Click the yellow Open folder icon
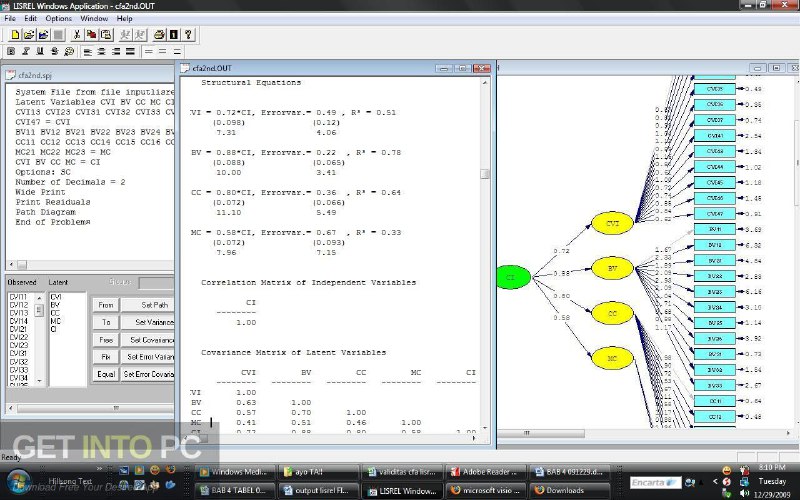Screen dimensions: 800x500 (x=29, y=35)
